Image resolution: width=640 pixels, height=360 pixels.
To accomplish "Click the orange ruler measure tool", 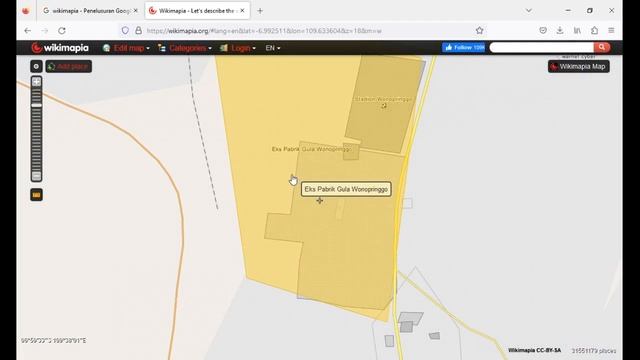I will point(36,195).
